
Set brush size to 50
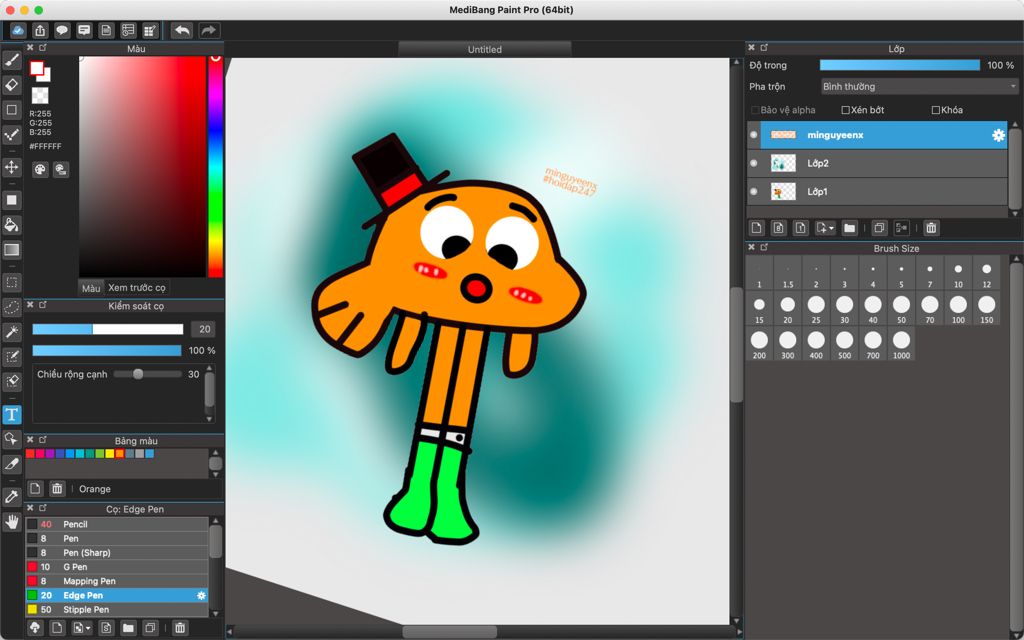coord(901,309)
